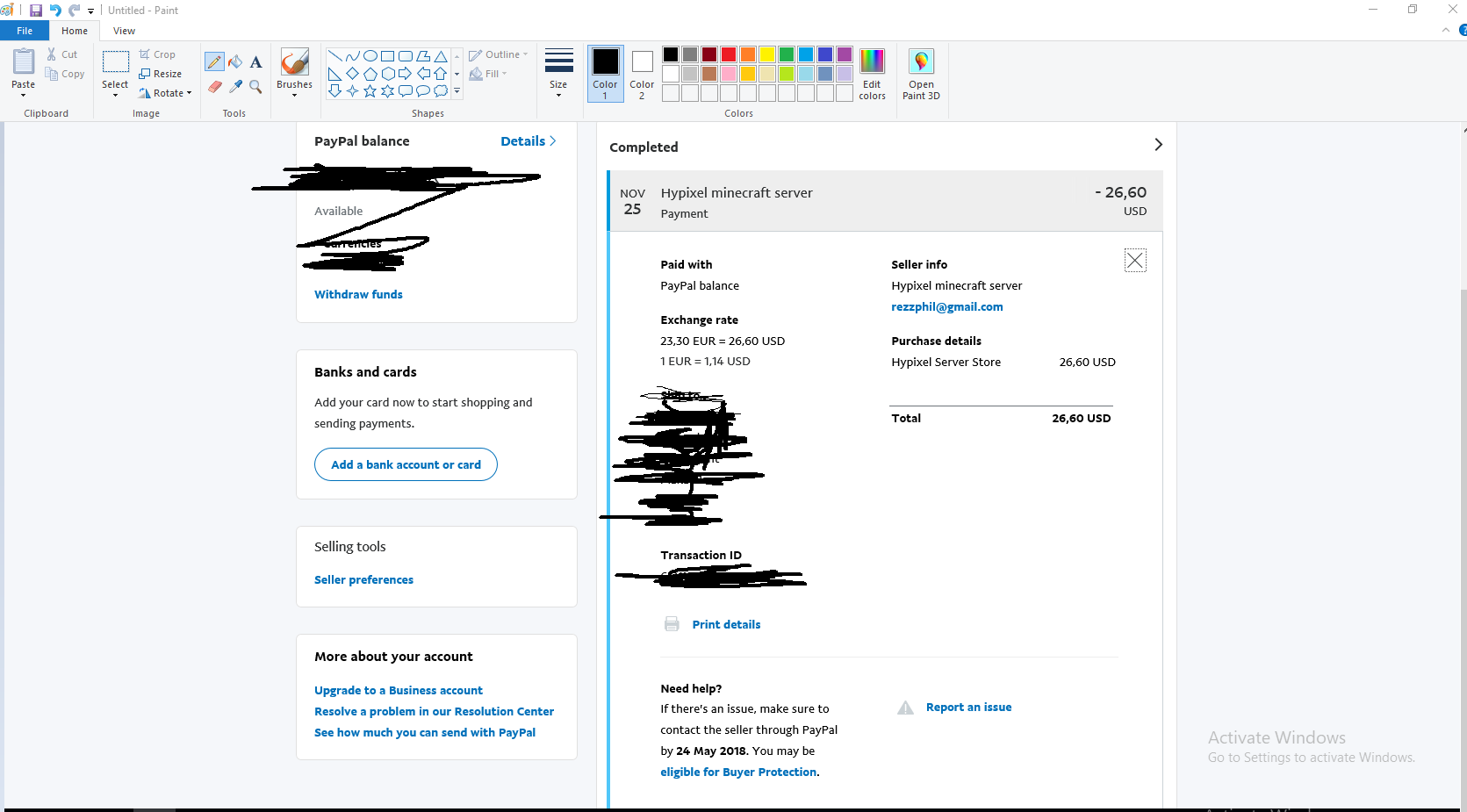The height and width of the screenshot is (812, 1467).
Task: Select the Text tool
Action: point(255,61)
